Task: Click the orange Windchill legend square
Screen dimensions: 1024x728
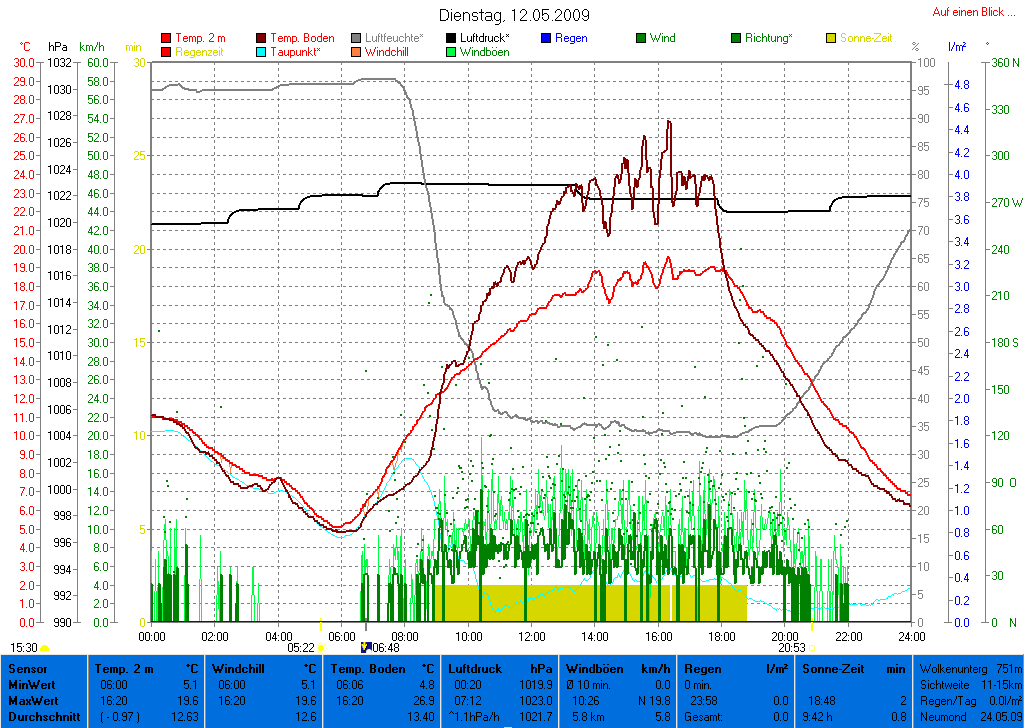Action: [356, 52]
